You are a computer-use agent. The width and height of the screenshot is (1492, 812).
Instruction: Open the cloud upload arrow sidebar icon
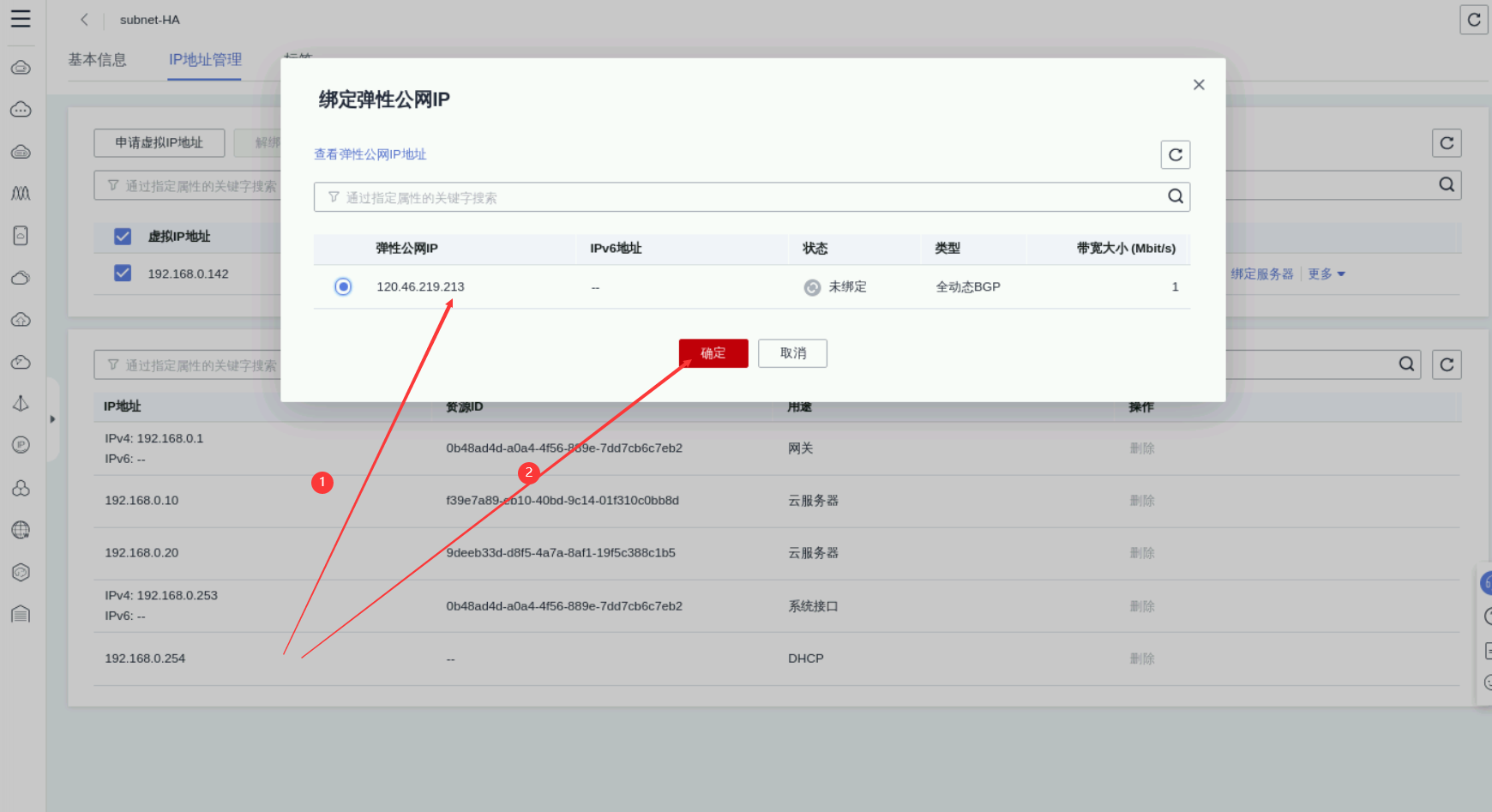pyautogui.click(x=21, y=320)
